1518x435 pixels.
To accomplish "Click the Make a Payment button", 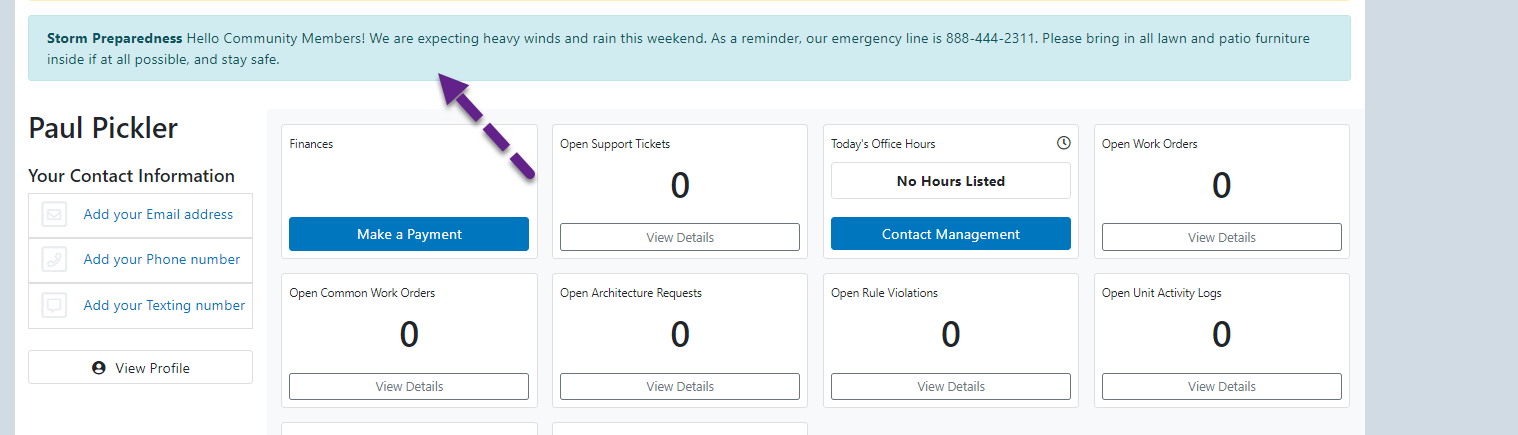I will pyautogui.click(x=409, y=234).
